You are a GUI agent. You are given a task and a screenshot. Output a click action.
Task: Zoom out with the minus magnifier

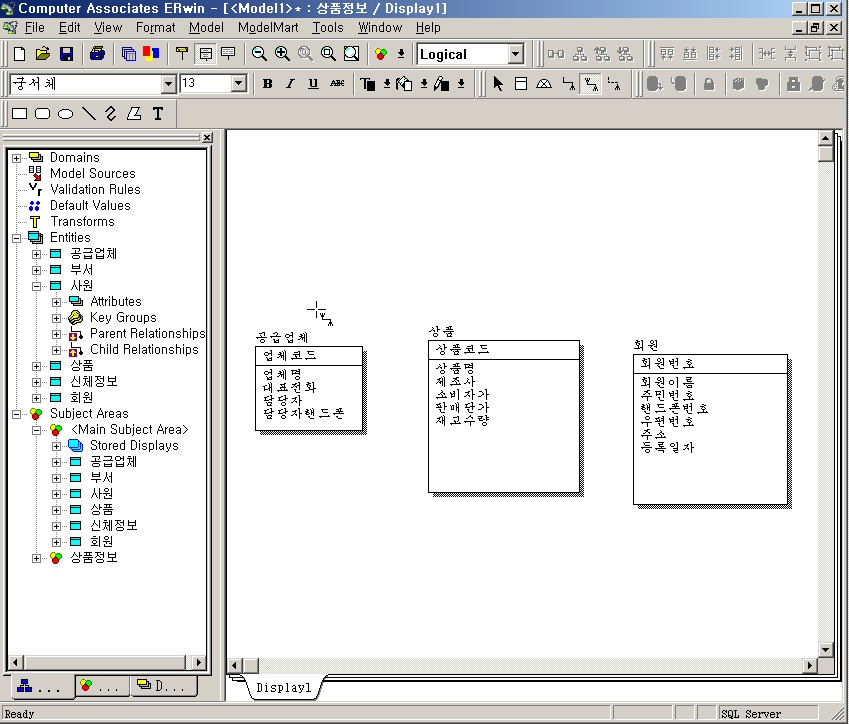[x=259, y=54]
